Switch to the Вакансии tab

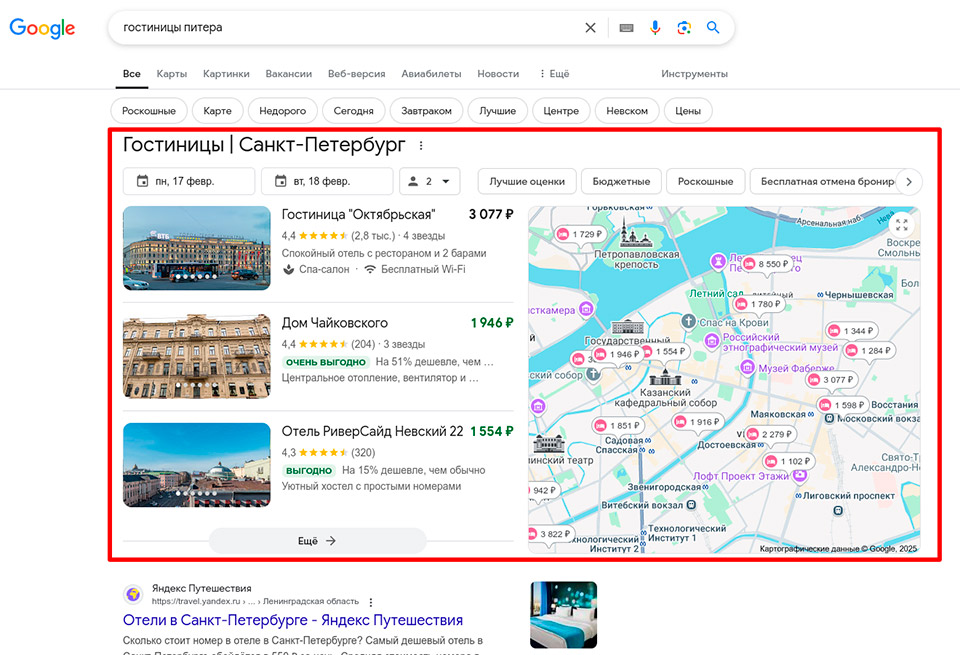coord(288,73)
